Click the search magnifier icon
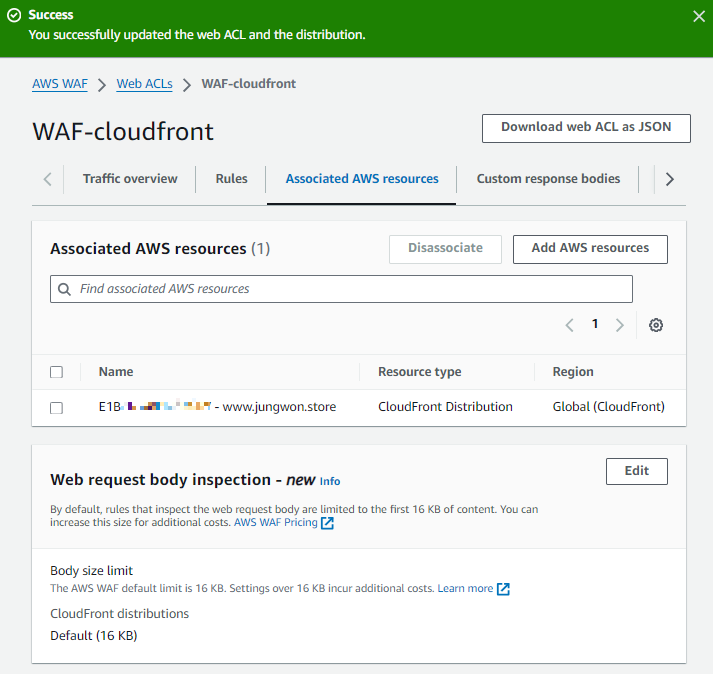The width and height of the screenshot is (713, 674). (x=65, y=289)
